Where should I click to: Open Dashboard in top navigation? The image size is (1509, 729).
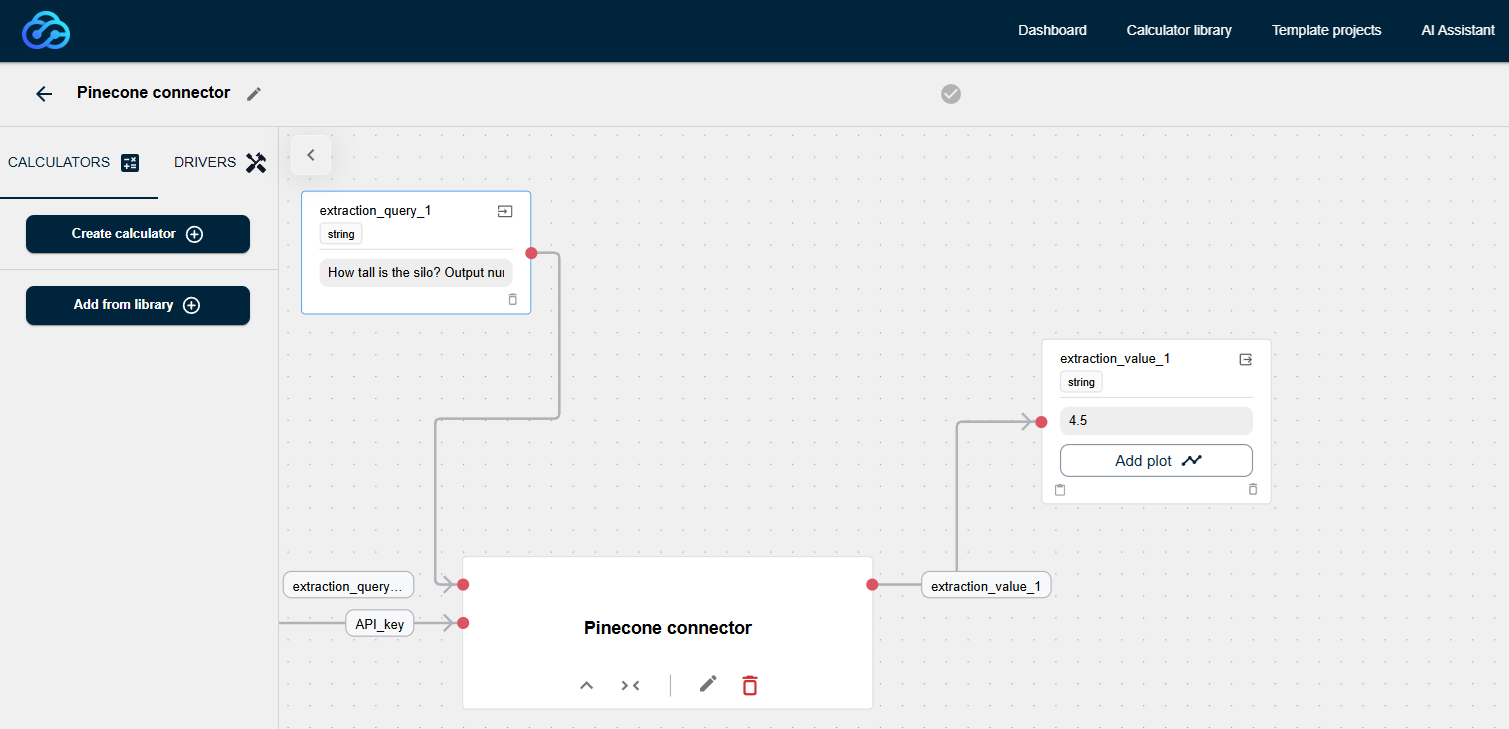click(1052, 30)
